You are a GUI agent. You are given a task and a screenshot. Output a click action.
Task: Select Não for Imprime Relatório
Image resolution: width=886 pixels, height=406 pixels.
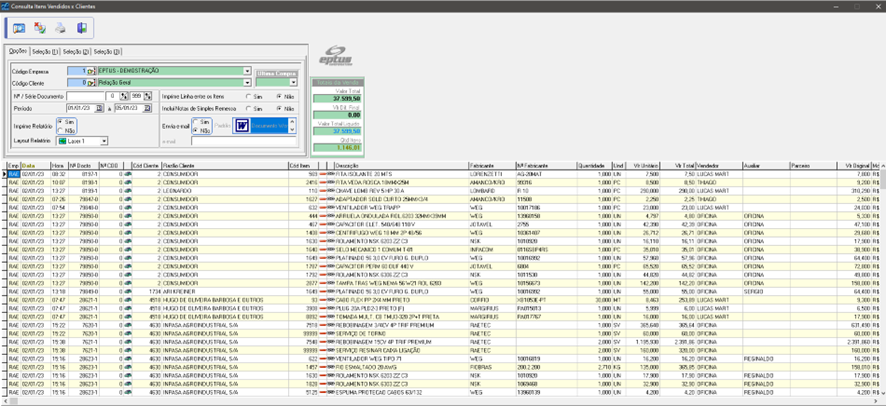(x=61, y=131)
